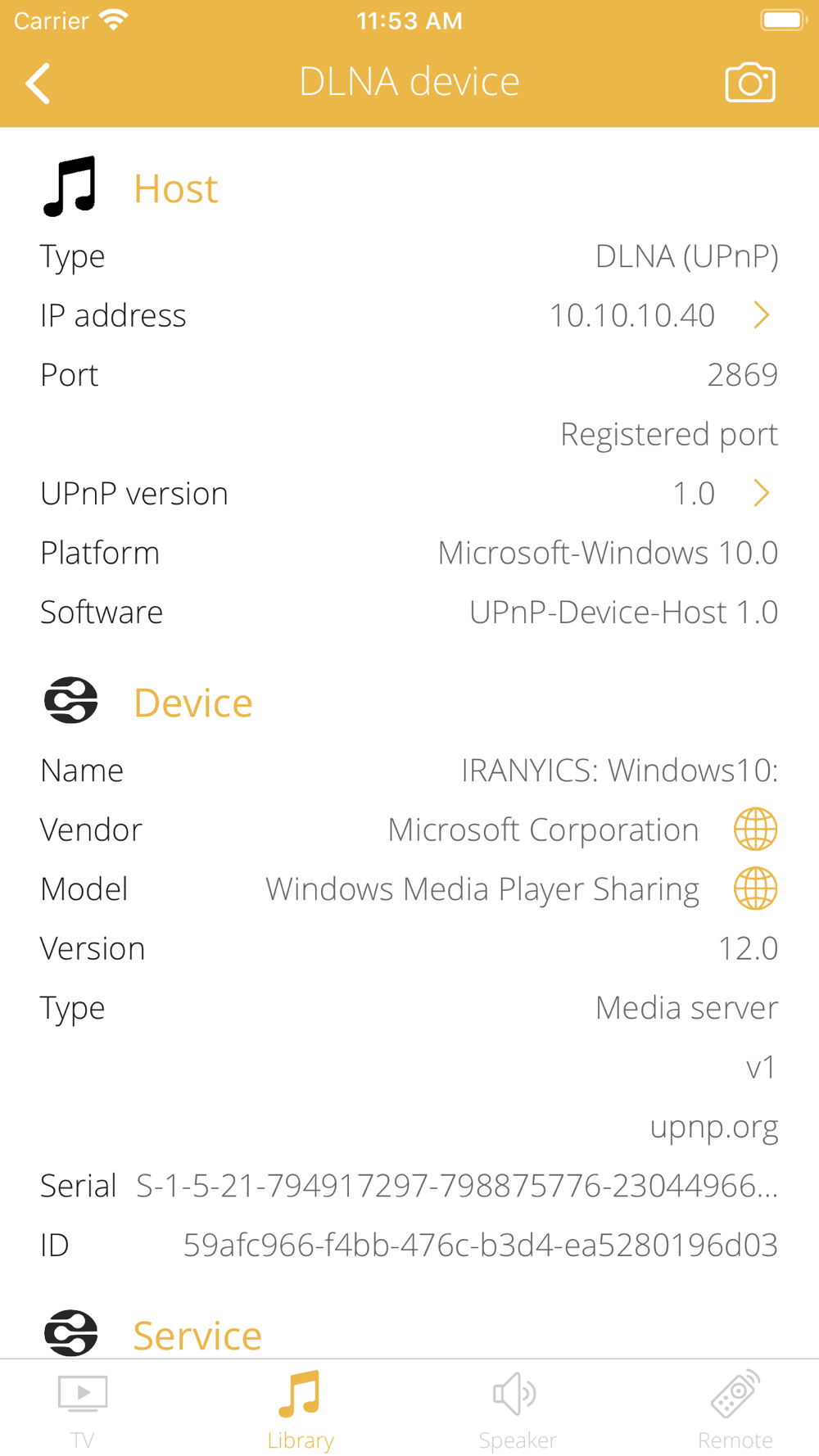Image resolution: width=819 pixels, height=1456 pixels.
Task: Expand UPnP version details chevron
Action: (x=762, y=493)
